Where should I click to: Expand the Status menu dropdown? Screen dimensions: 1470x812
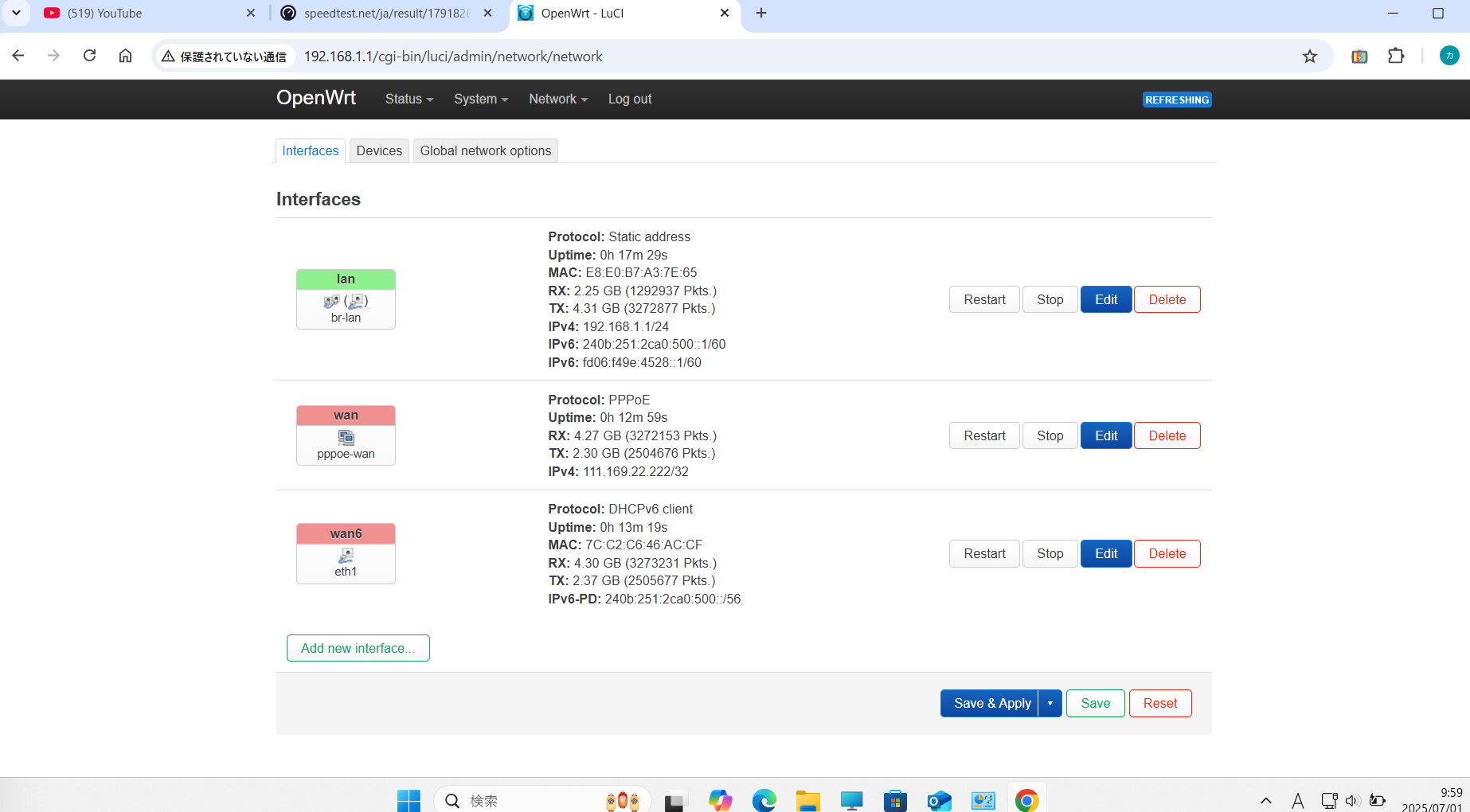[409, 99]
